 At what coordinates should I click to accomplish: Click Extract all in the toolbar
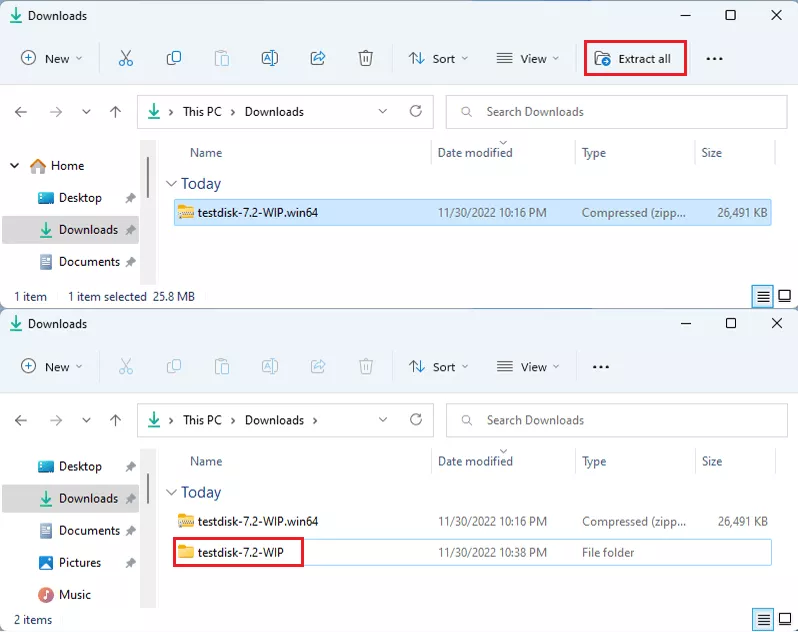634,59
